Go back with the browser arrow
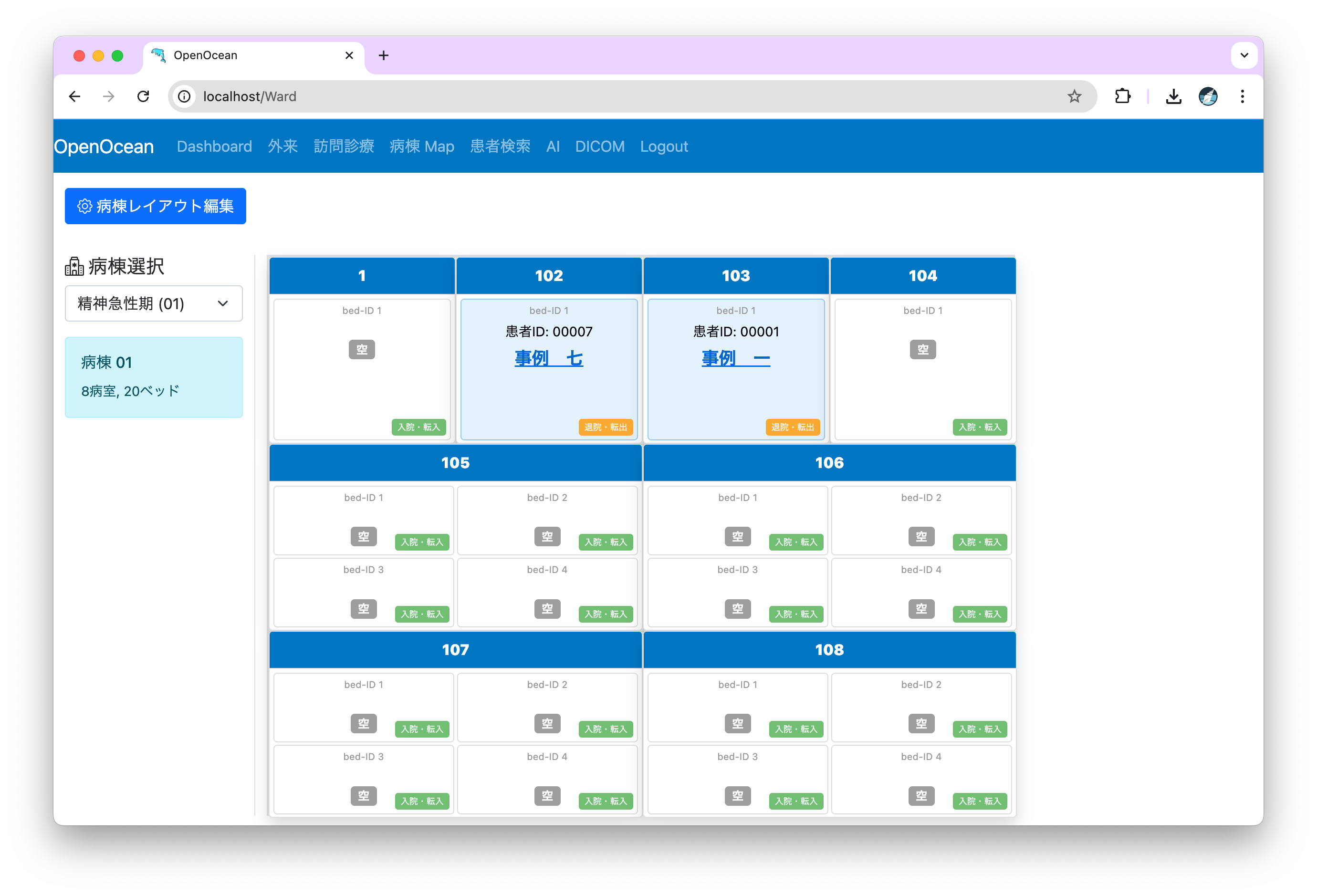This screenshot has height=896, width=1317. point(75,96)
